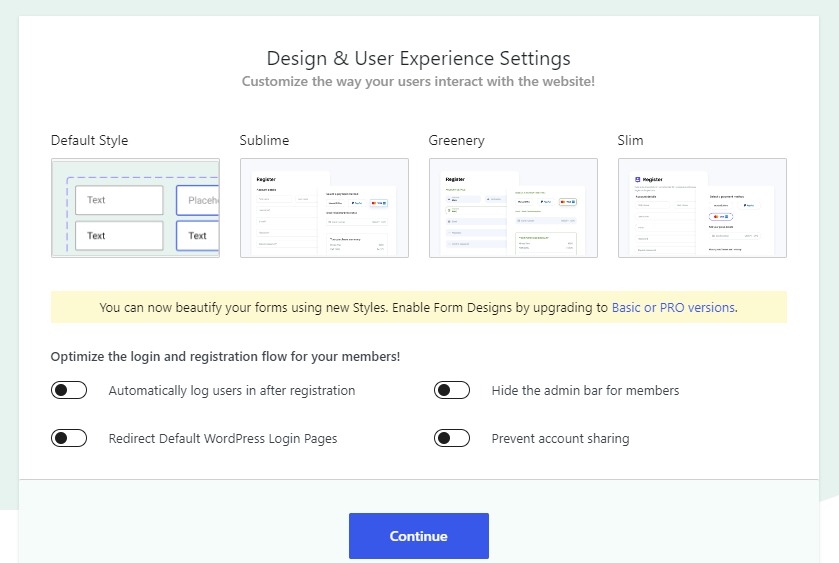
Task: Click the Greenery style label
Action: click(x=456, y=140)
